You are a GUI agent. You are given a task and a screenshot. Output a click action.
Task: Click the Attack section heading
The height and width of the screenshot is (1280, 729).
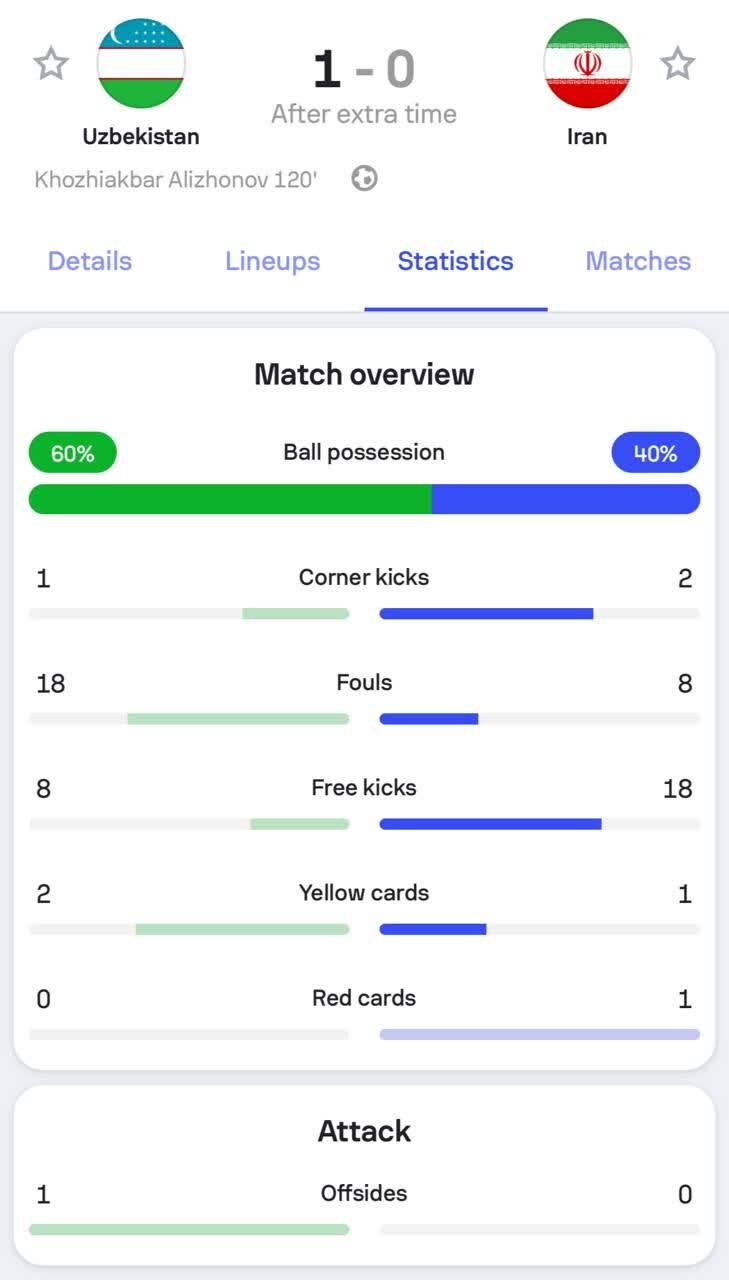coord(364,1131)
